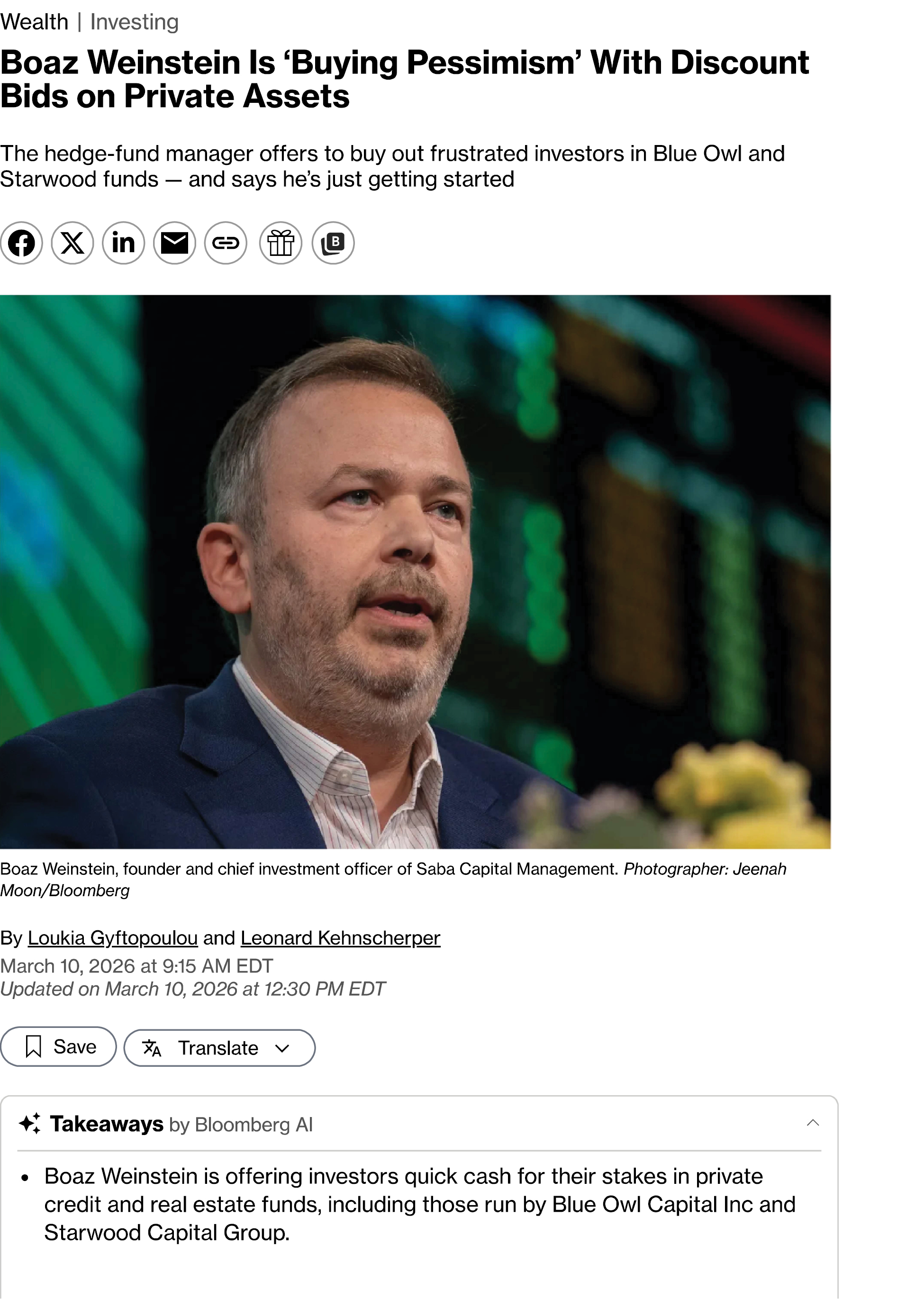Screen dimensions: 924x1299
Task: Gift this article icon
Action: (281, 244)
